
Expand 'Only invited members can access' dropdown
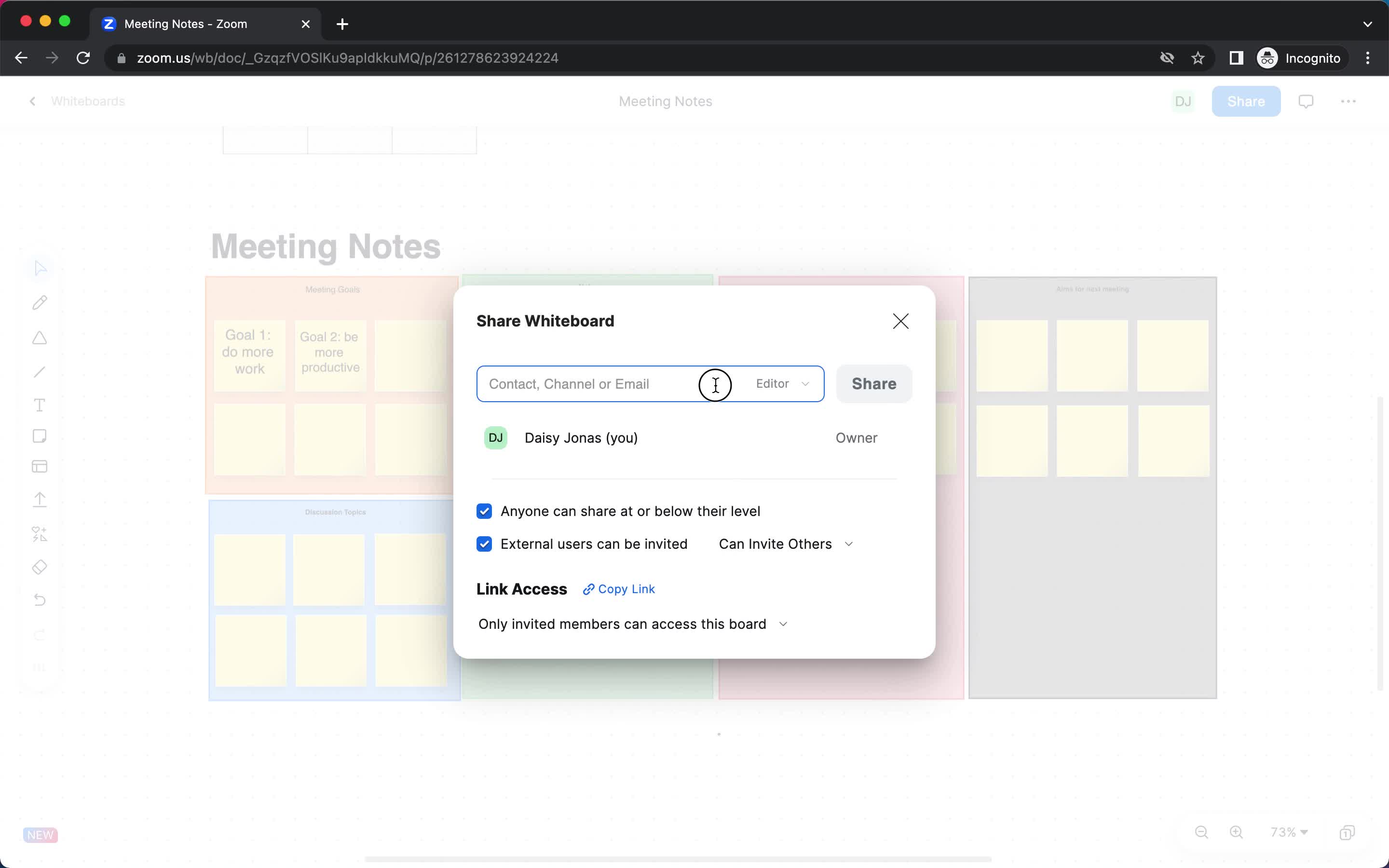[x=783, y=623]
